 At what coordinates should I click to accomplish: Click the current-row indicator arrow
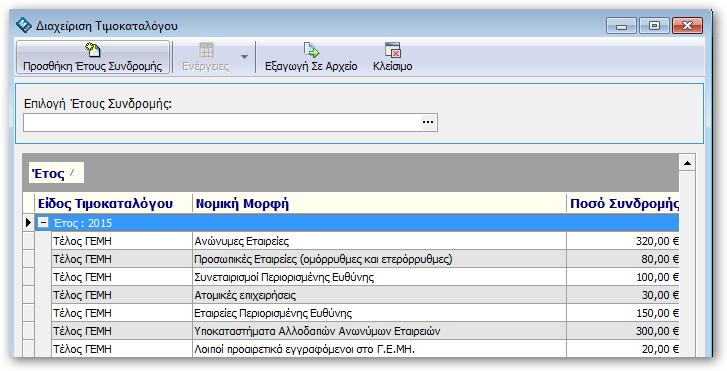[29, 223]
